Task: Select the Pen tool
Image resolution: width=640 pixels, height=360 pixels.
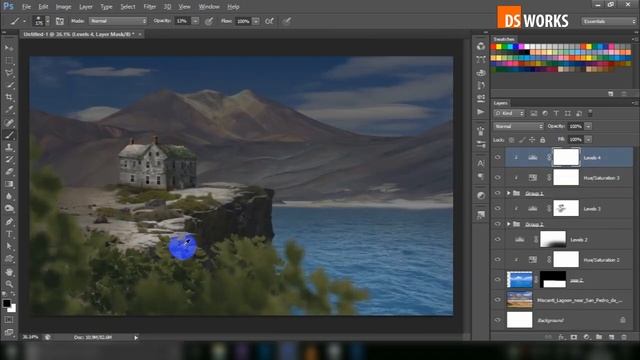Action: [9, 222]
